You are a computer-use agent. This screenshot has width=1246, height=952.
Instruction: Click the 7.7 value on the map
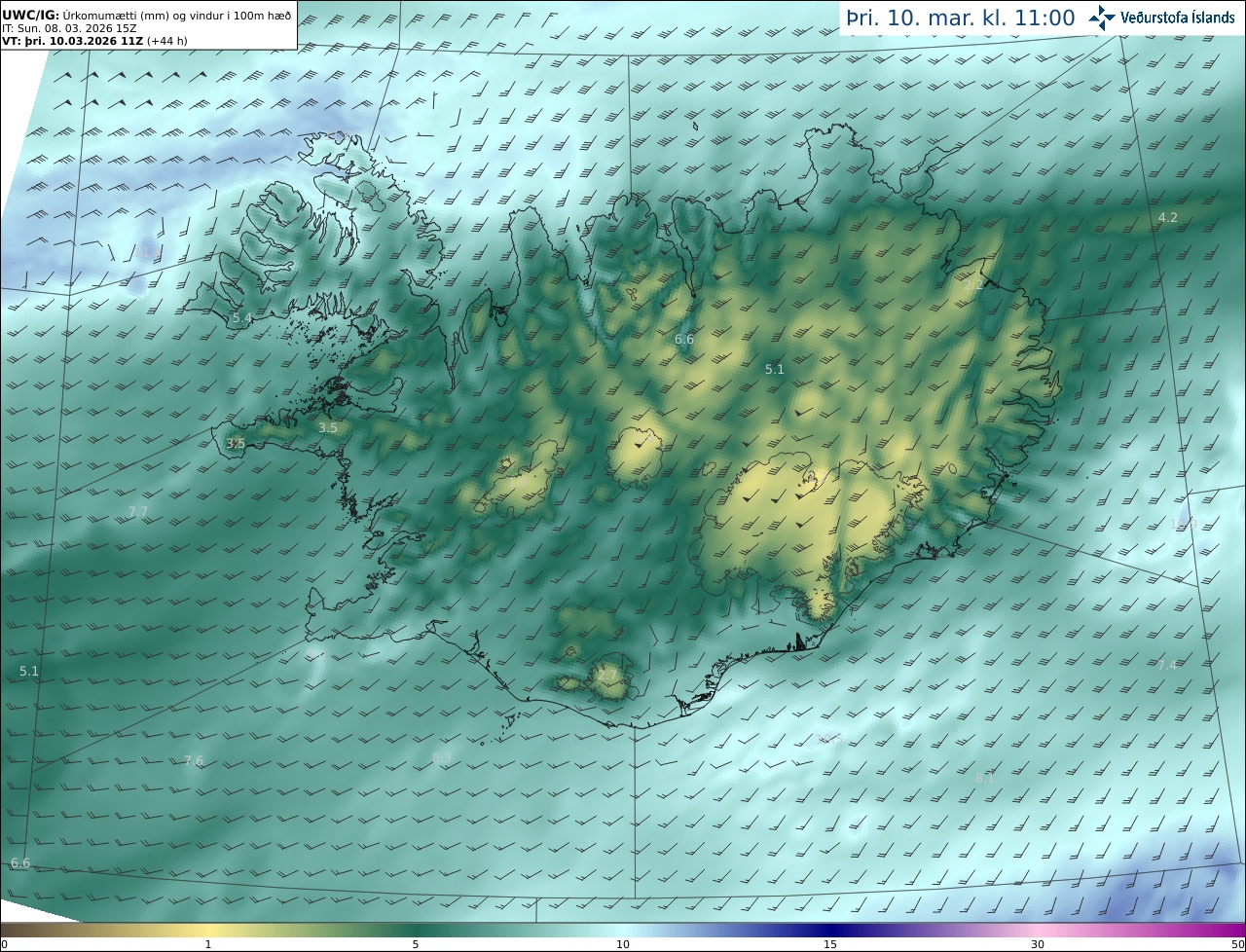pos(138,511)
